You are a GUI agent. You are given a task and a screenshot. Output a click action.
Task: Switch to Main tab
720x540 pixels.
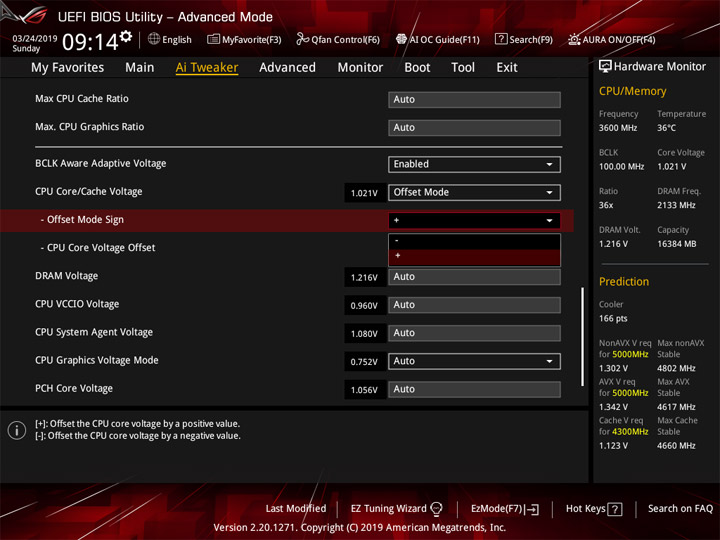pyautogui.click(x=140, y=68)
